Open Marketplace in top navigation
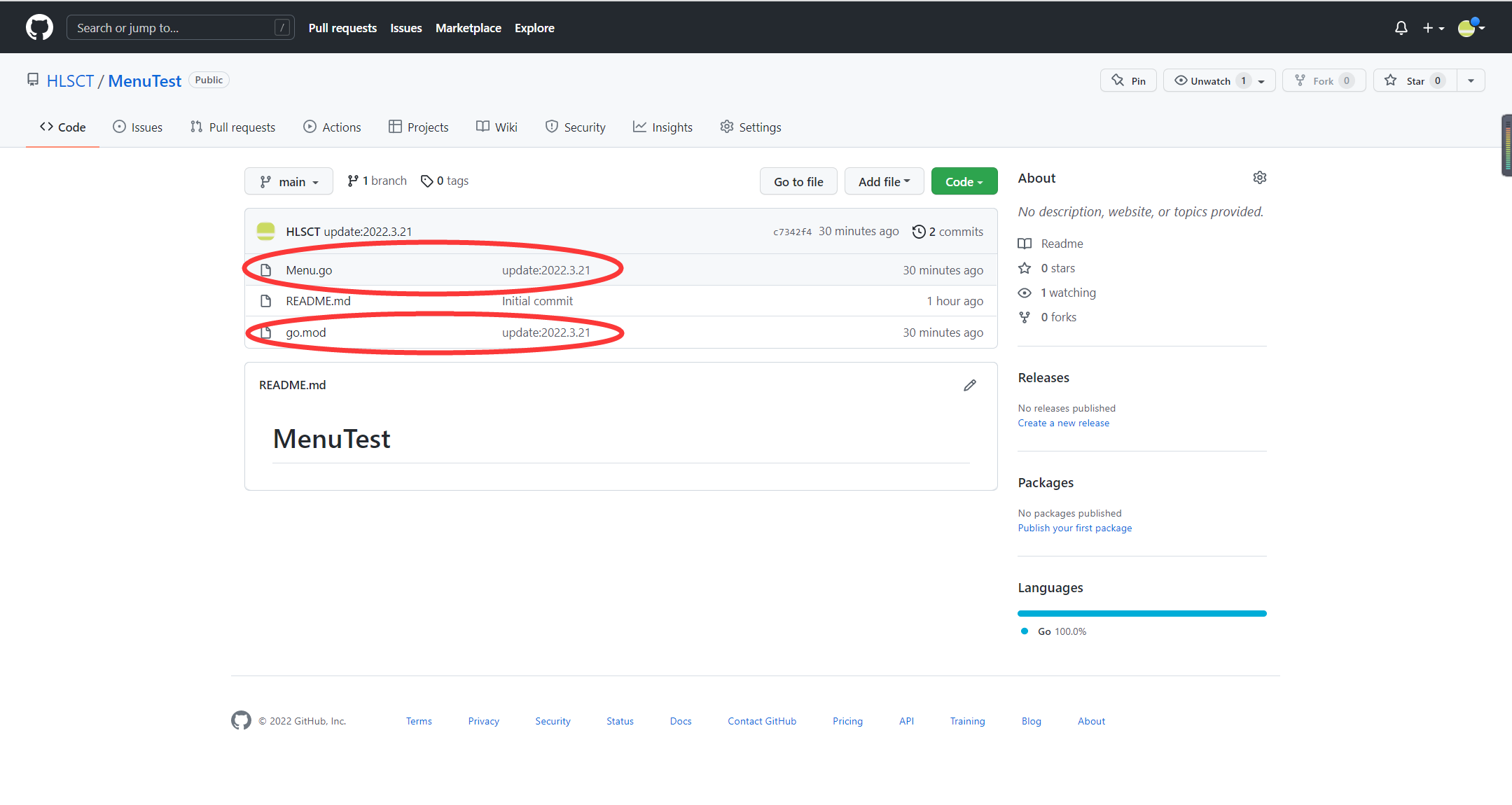 [468, 28]
